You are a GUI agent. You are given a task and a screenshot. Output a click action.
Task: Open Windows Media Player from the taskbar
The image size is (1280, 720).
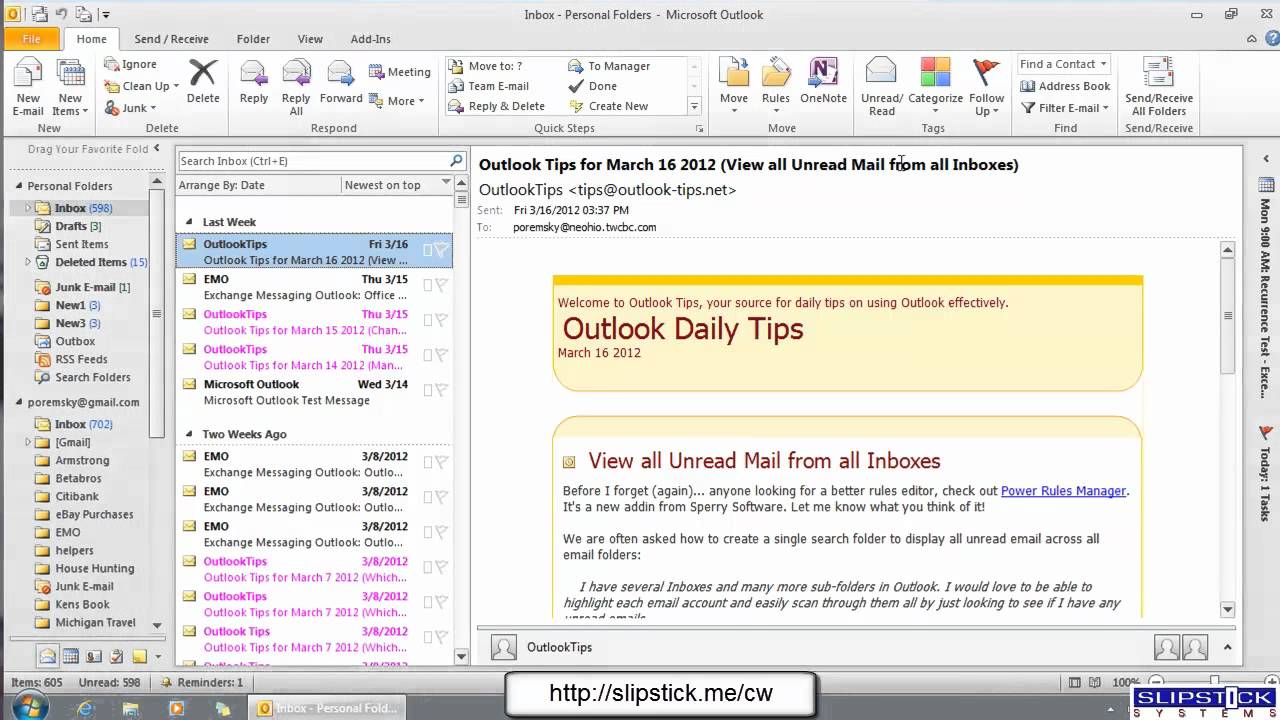pos(177,708)
